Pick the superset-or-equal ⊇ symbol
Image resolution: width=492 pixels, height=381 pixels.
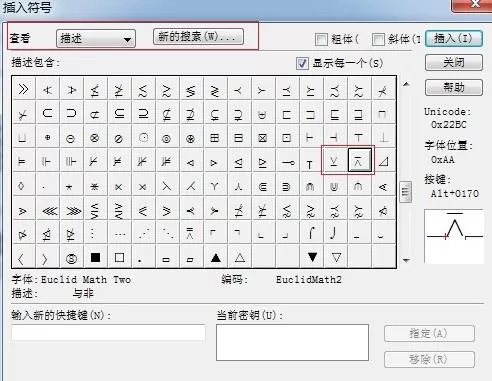point(143,114)
